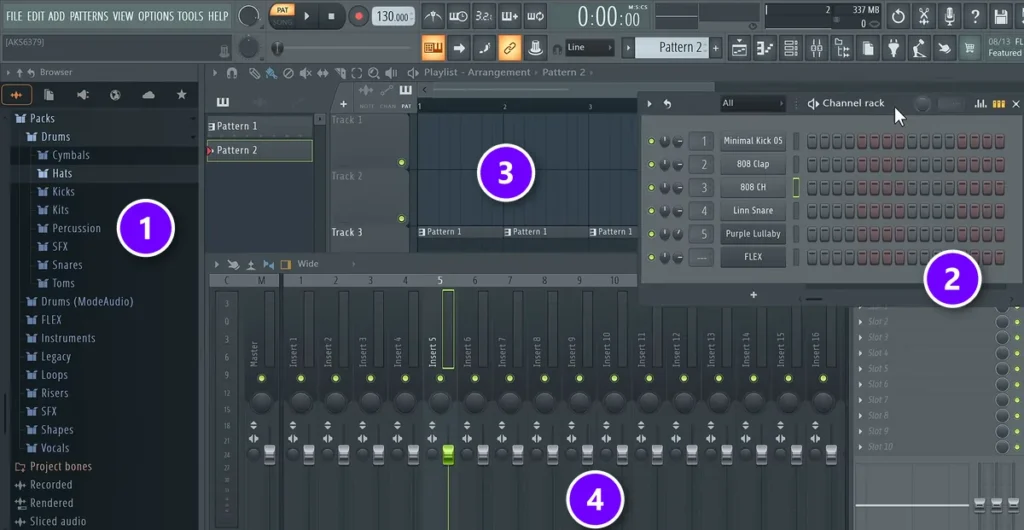Open the OPTIONS menu
Screen dimensions: 1024x530
tap(156, 16)
